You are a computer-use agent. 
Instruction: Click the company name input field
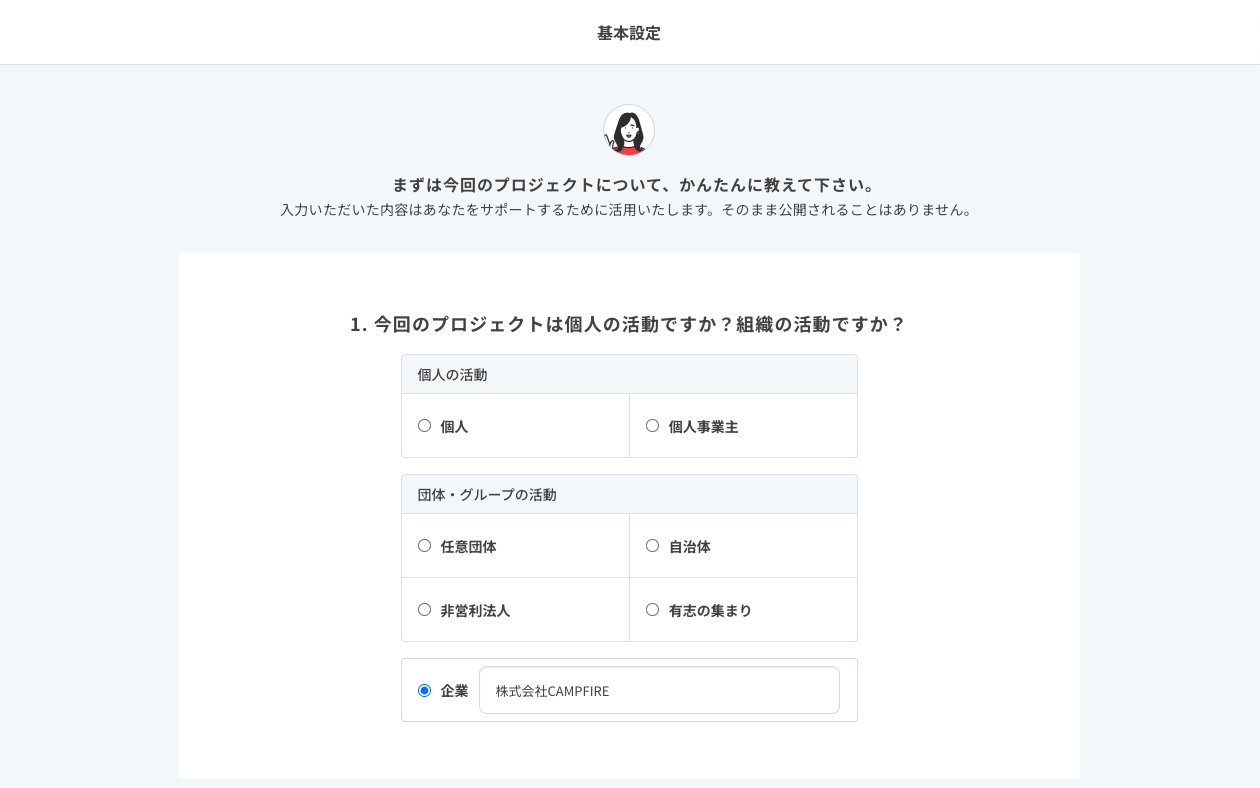pos(659,690)
